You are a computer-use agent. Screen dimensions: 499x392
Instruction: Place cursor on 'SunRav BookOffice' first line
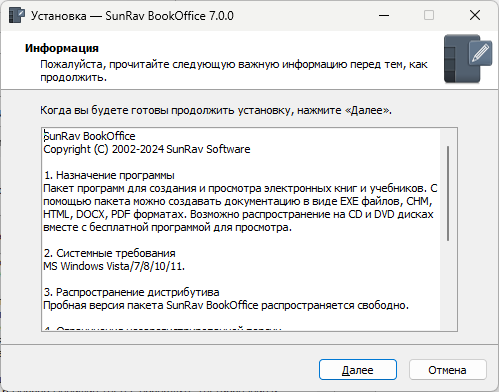click(x=89, y=136)
